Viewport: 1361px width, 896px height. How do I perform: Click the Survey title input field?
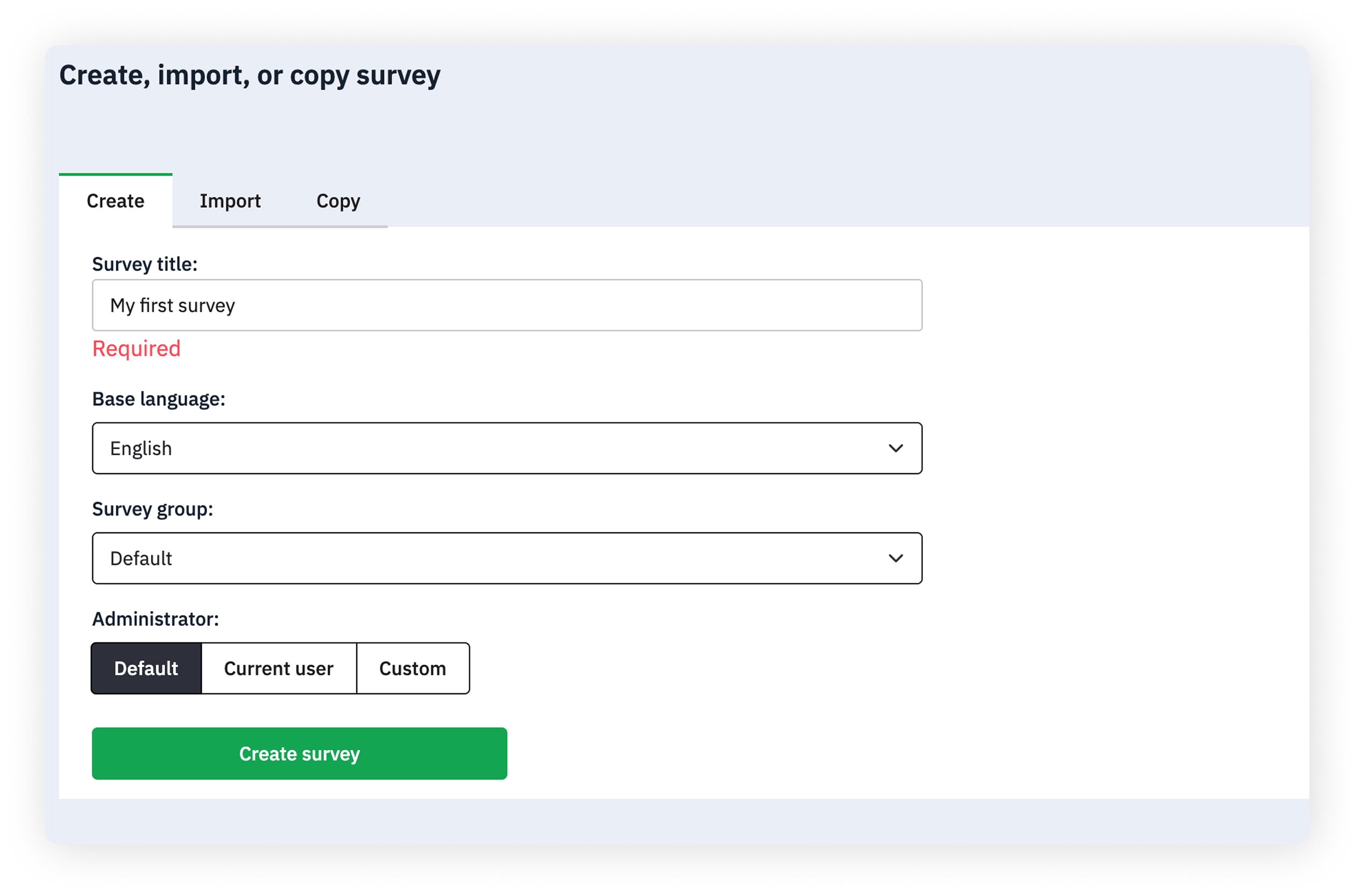tap(506, 305)
